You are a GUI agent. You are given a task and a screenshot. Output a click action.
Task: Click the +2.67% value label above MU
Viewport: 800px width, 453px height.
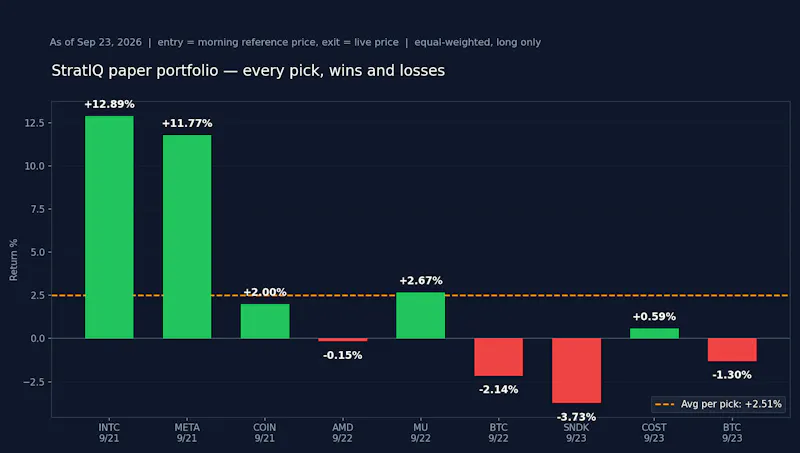pos(421,281)
